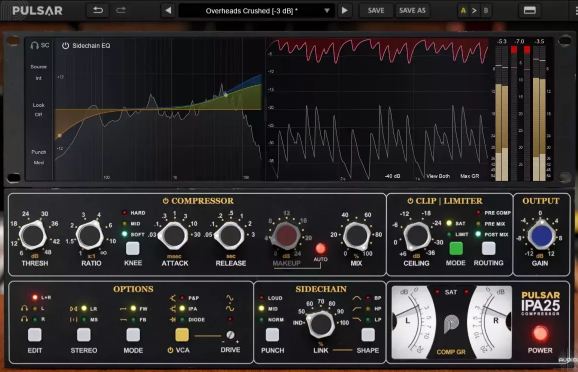578x372 pixels.
Task: Click the Compressor section power icon
Action: click(x=166, y=201)
